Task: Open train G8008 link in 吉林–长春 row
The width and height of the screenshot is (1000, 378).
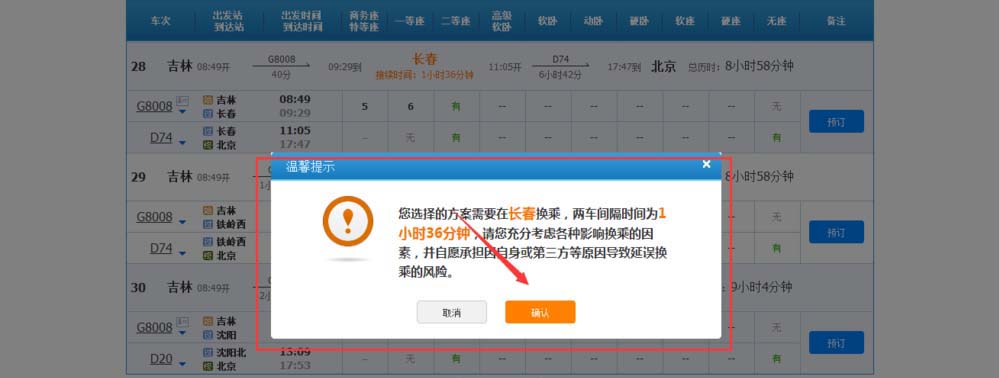Action: (x=154, y=106)
